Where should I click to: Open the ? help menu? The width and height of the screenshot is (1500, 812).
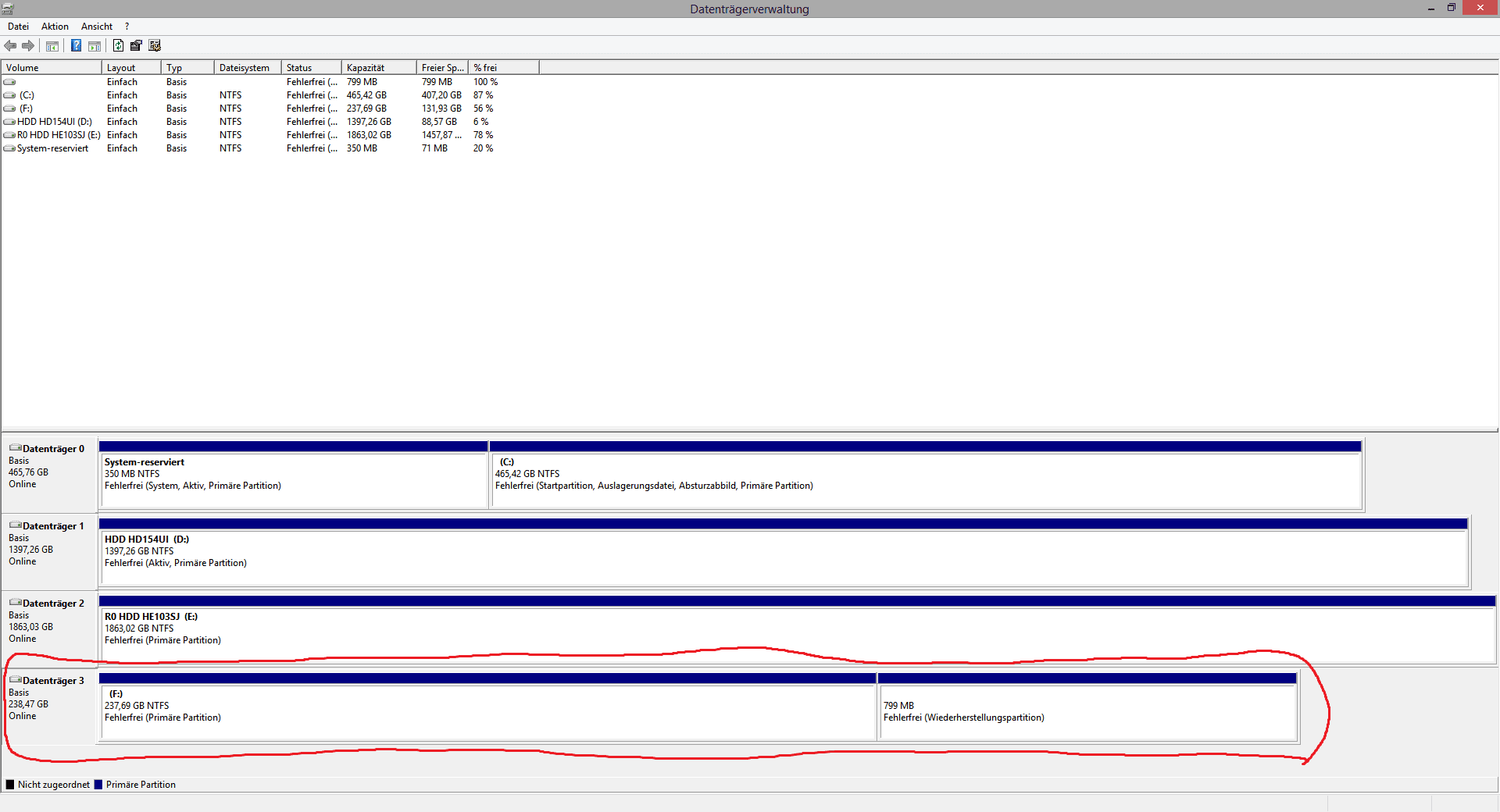pyautogui.click(x=127, y=27)
